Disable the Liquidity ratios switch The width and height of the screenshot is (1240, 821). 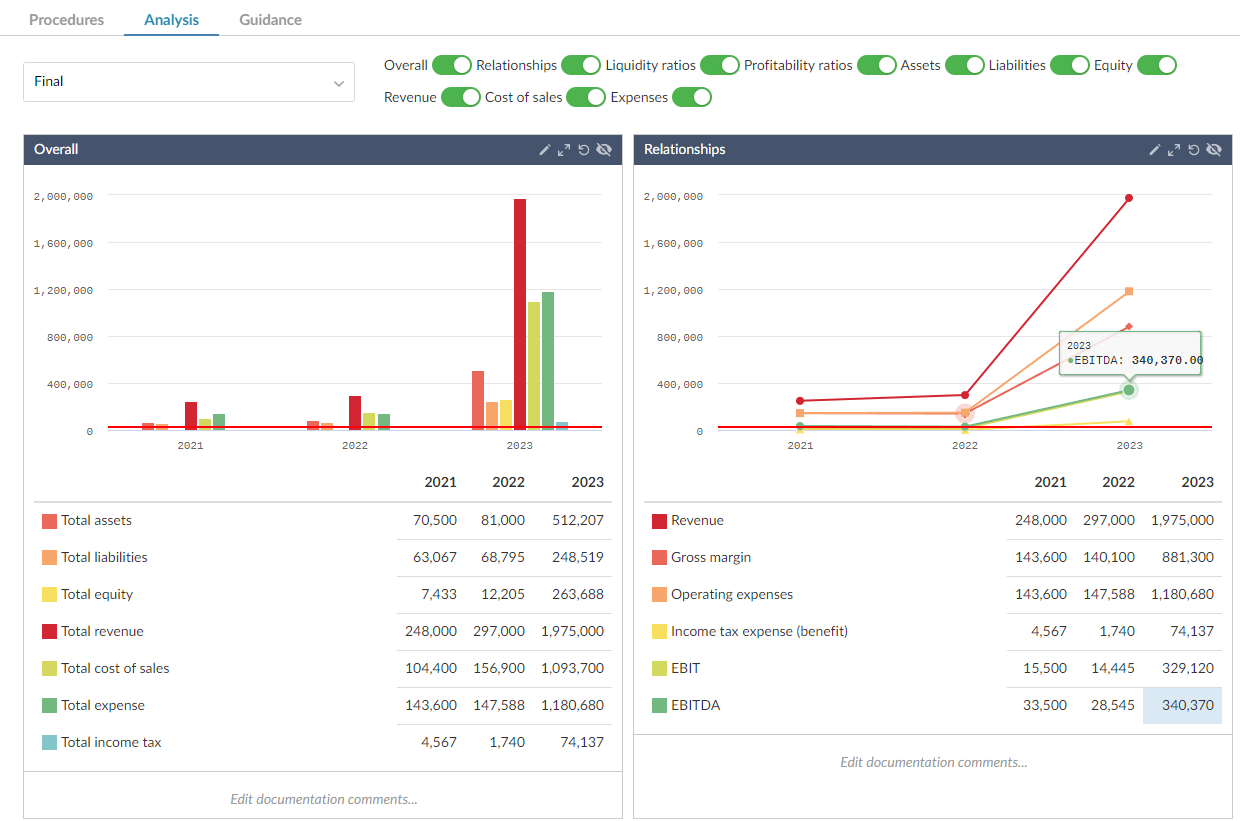[x=720, y=65]
